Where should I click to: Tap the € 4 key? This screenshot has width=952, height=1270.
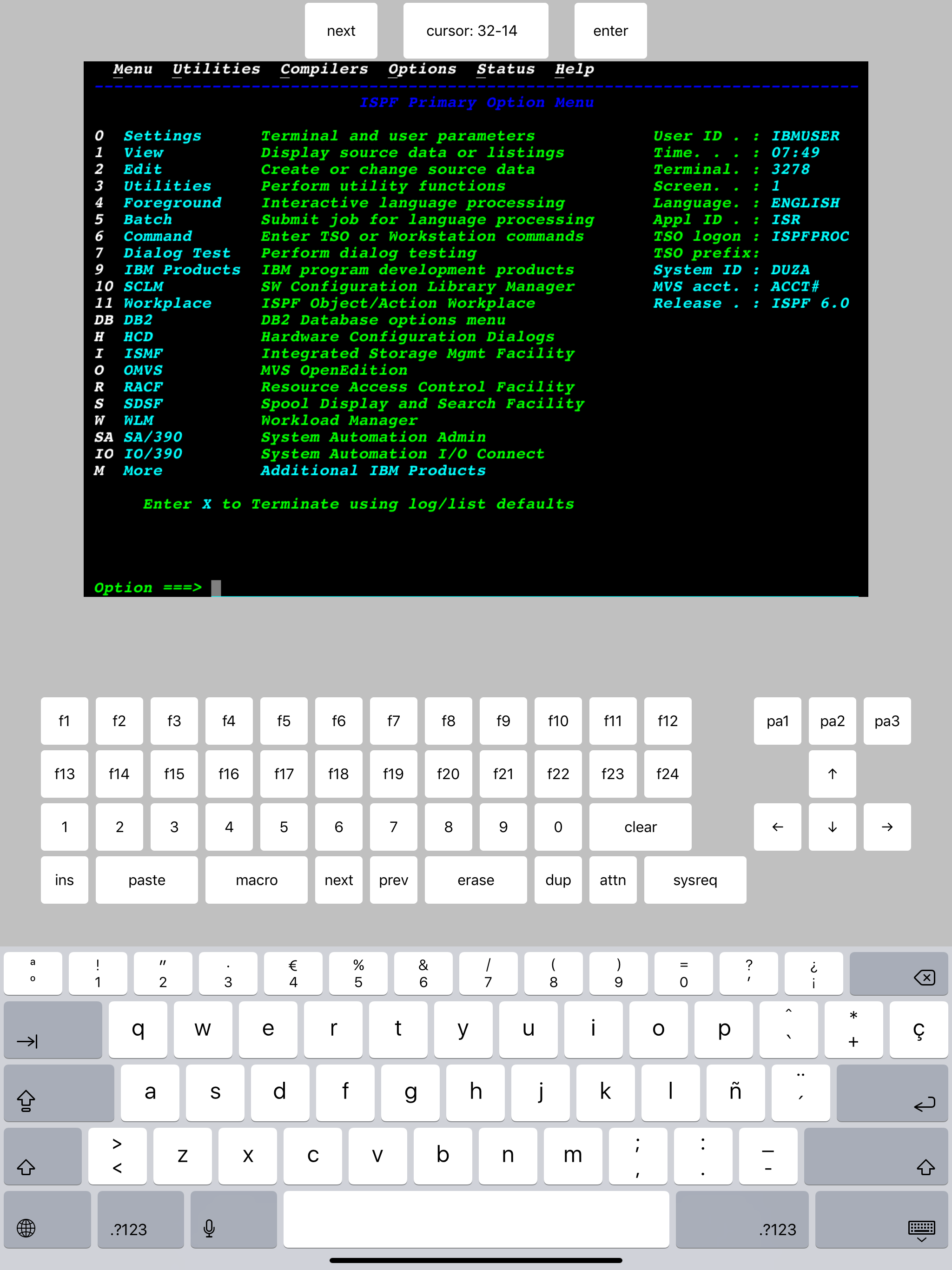[x=293, y=974]
